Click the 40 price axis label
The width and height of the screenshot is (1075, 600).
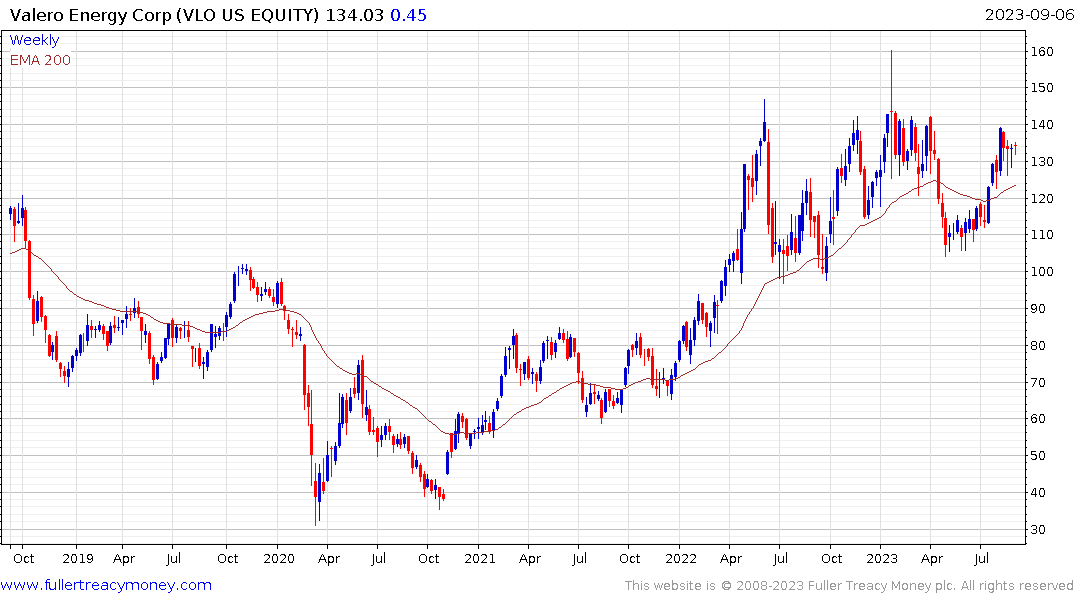pos(1038,493)
